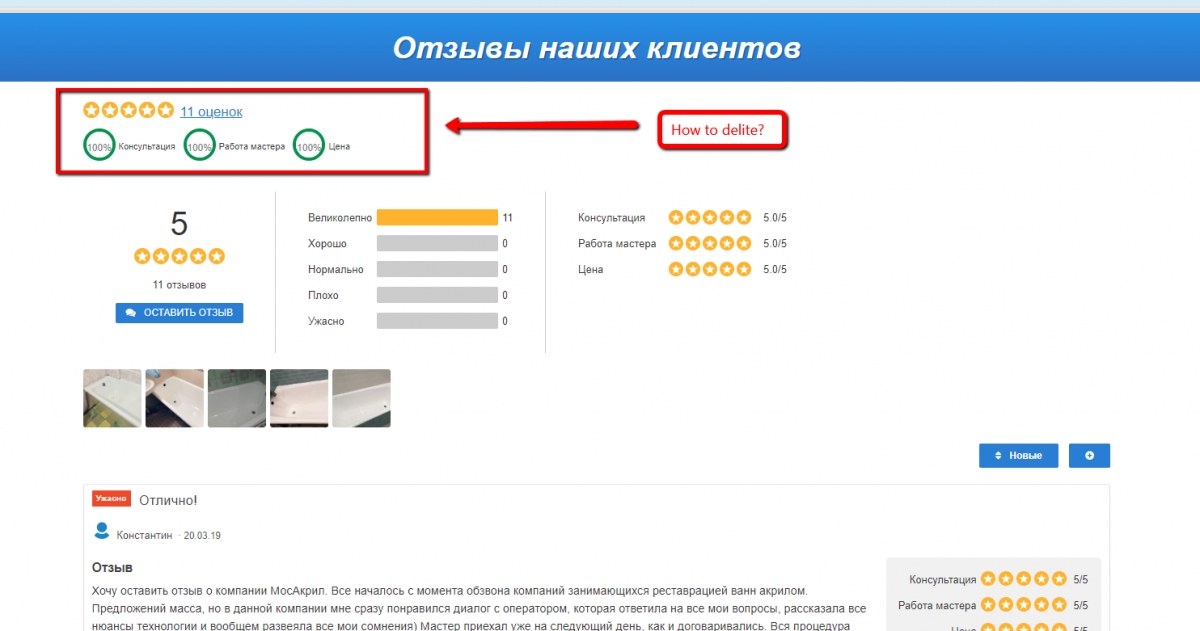Open the 11 оценок ratings link
Screen dimensions: 1200x631
(211, 112)
